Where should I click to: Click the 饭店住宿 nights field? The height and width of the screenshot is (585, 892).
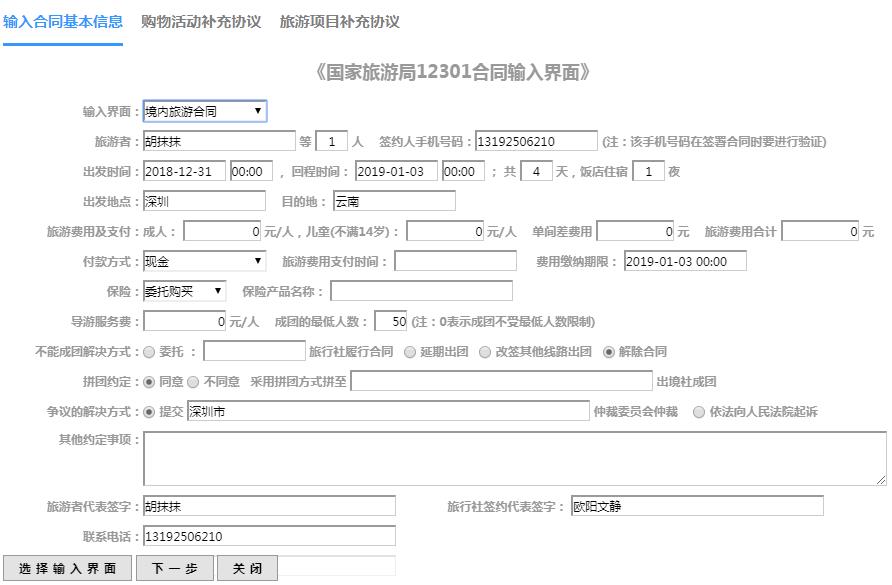(x=649, y=171)
